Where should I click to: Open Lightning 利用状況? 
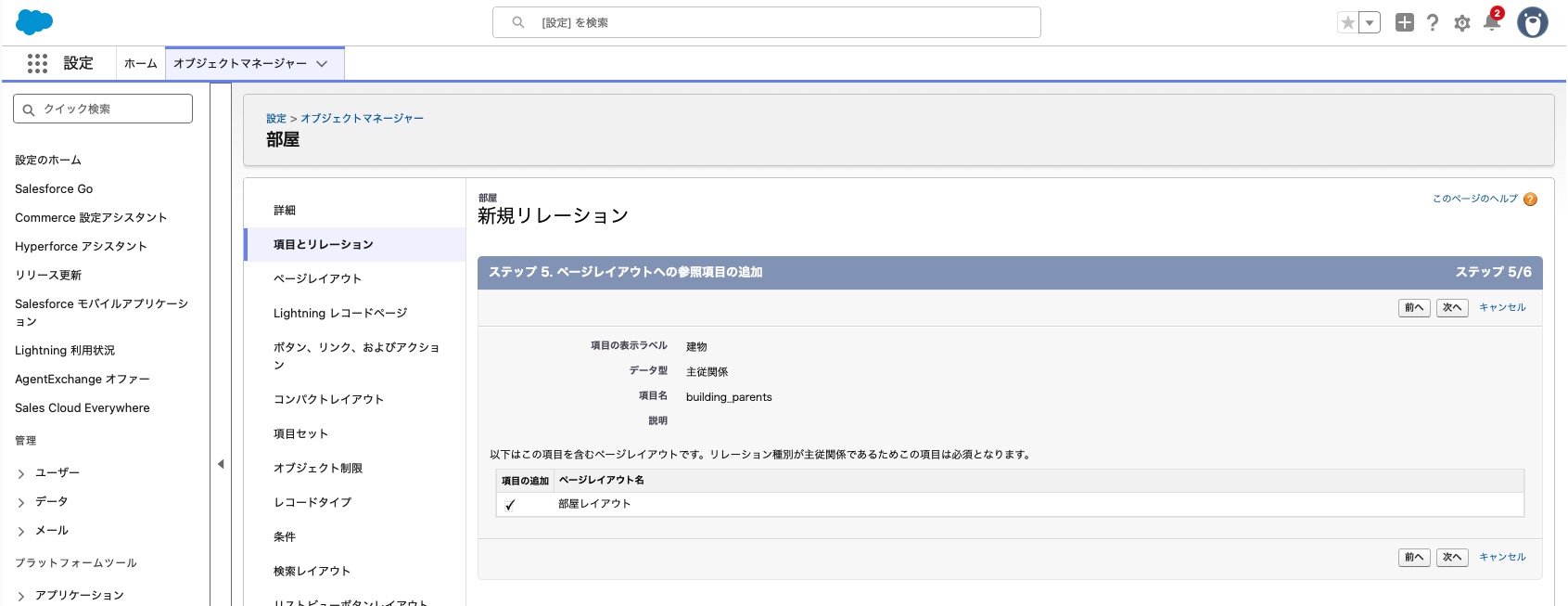65,350
